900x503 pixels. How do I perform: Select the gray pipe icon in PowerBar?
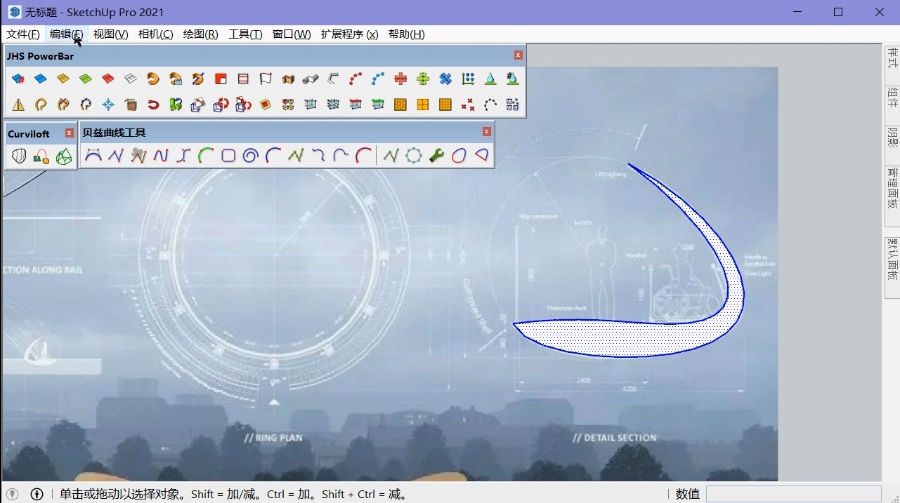[x=310, y=79]
